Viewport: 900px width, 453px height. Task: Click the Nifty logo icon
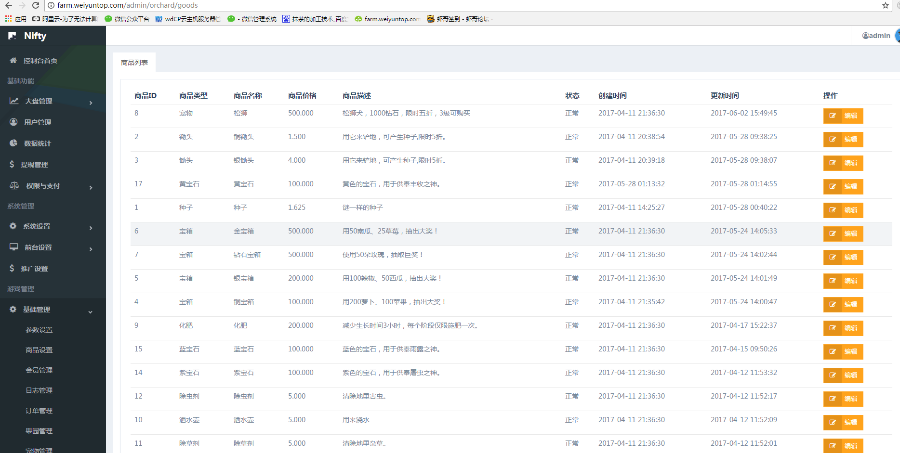coord(12,36)
